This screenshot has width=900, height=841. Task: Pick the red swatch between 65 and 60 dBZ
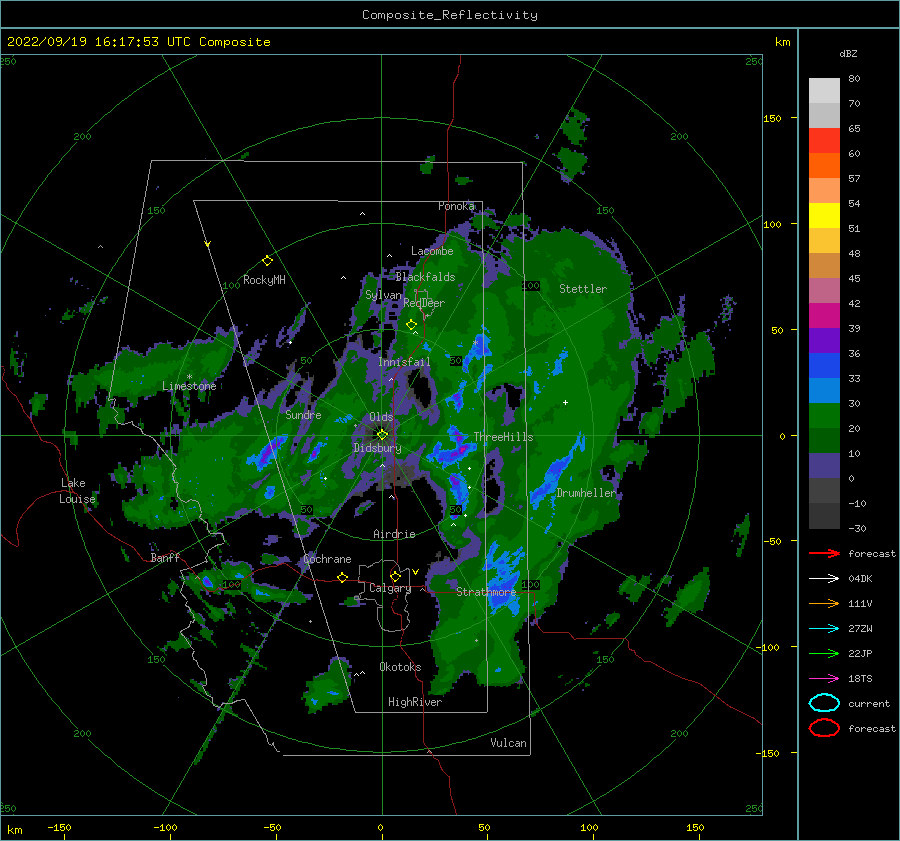[x=824, y=141]
